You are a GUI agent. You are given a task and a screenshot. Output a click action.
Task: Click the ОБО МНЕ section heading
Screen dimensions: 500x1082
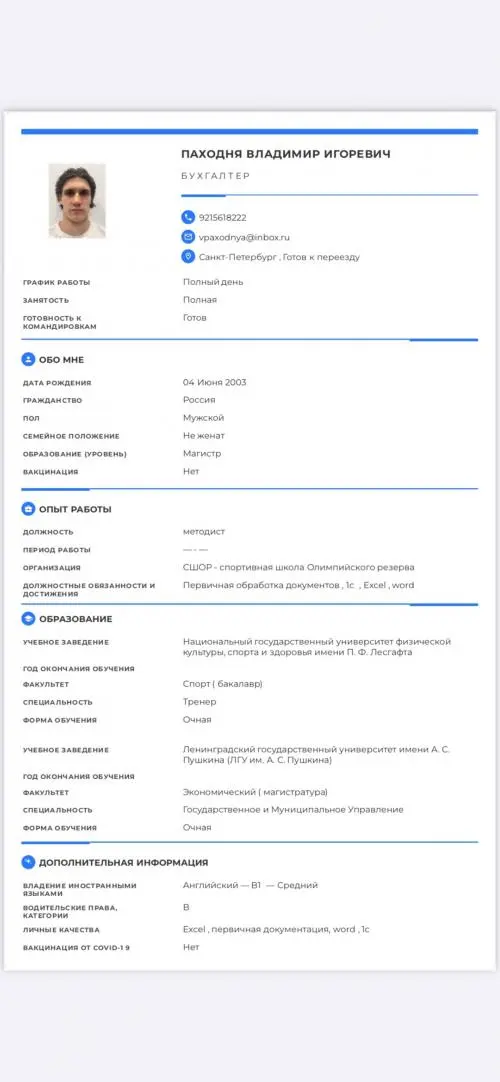(x=61, y=360)
